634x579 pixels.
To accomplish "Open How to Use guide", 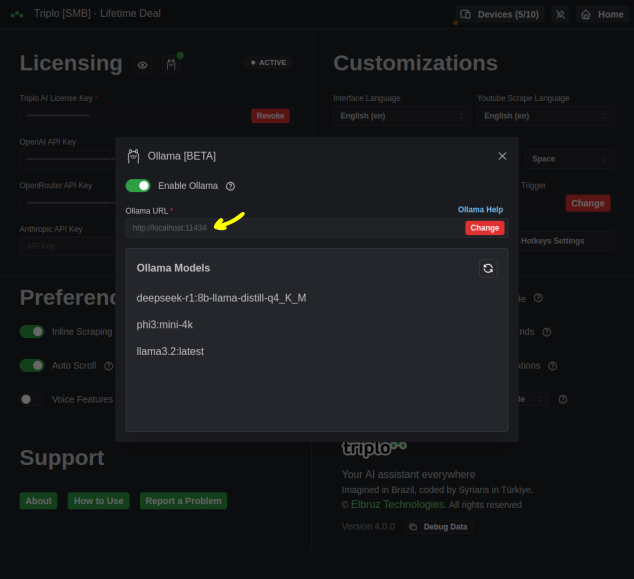I will pyautogui.click(x=98, y=501).
